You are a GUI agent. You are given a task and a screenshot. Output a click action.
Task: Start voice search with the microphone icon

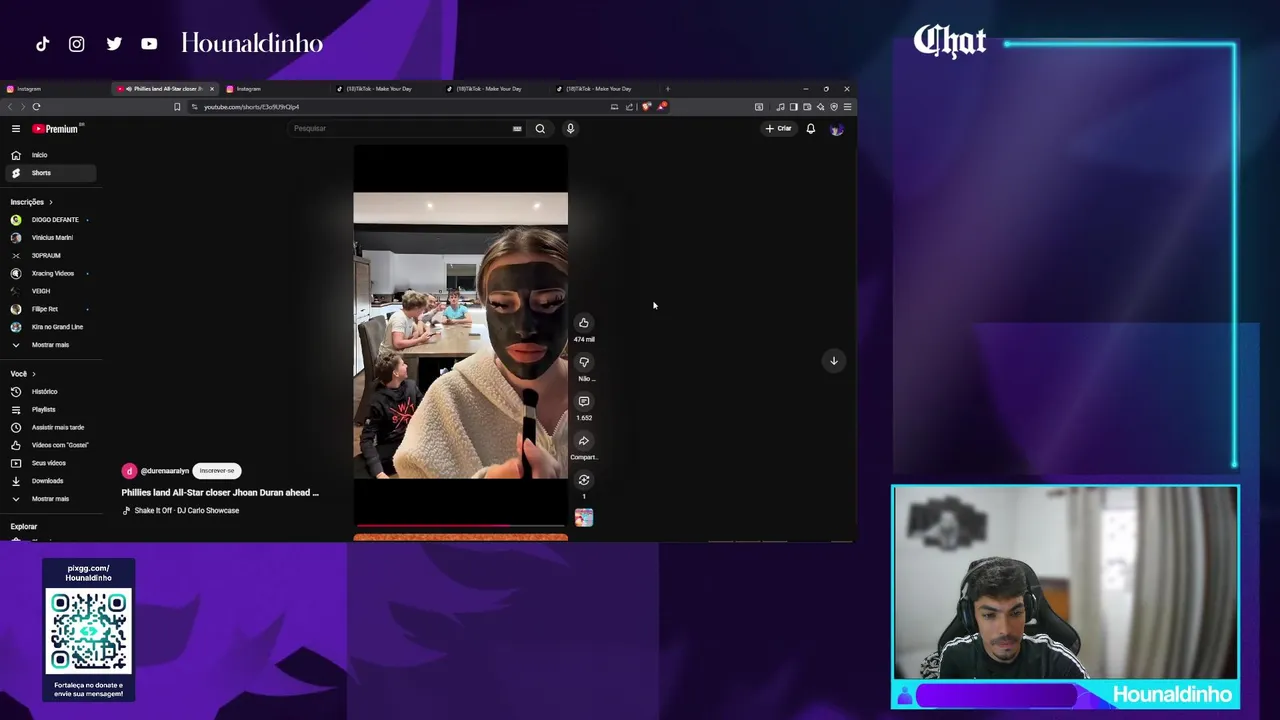coord(570,128)
